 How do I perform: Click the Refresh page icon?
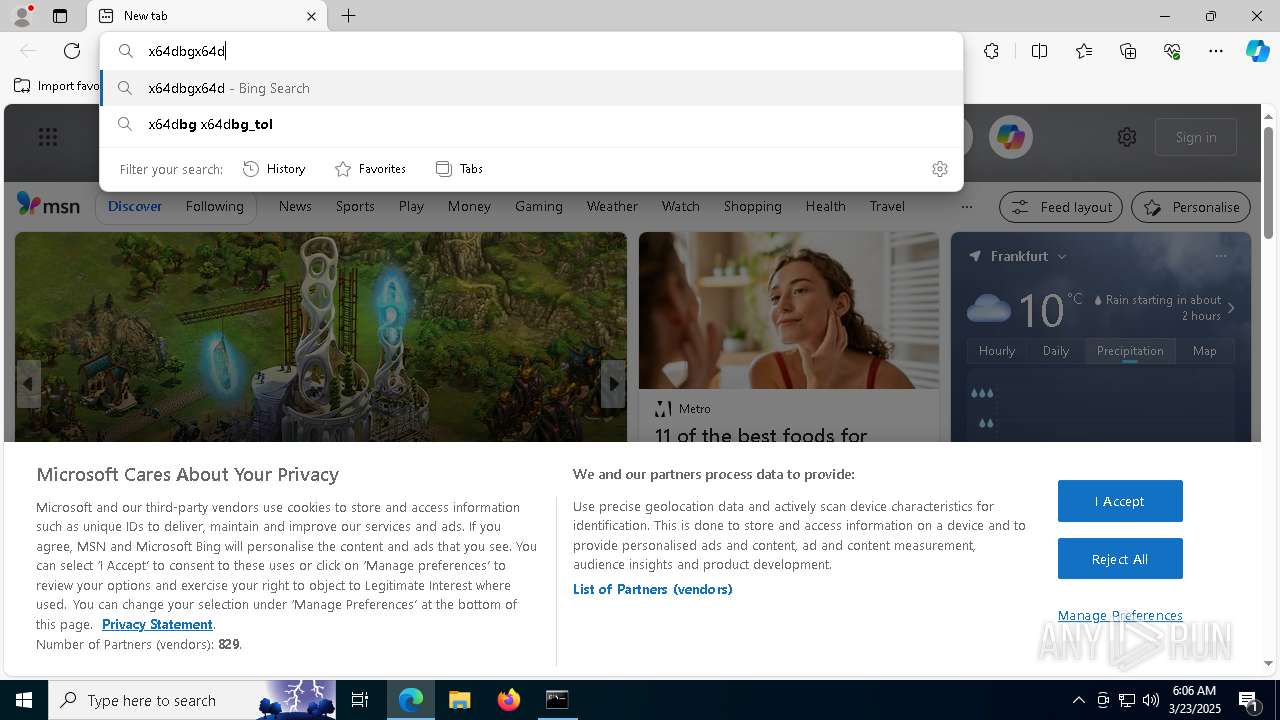pyautogui.click(x=72, y=51)
